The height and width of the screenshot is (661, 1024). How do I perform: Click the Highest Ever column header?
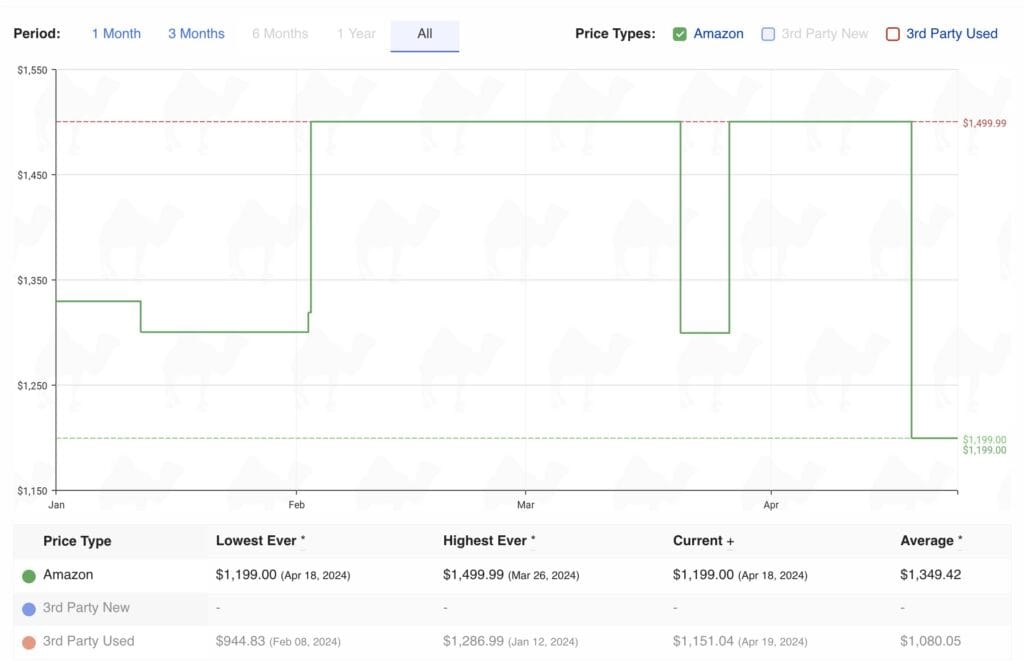(485, 541)
